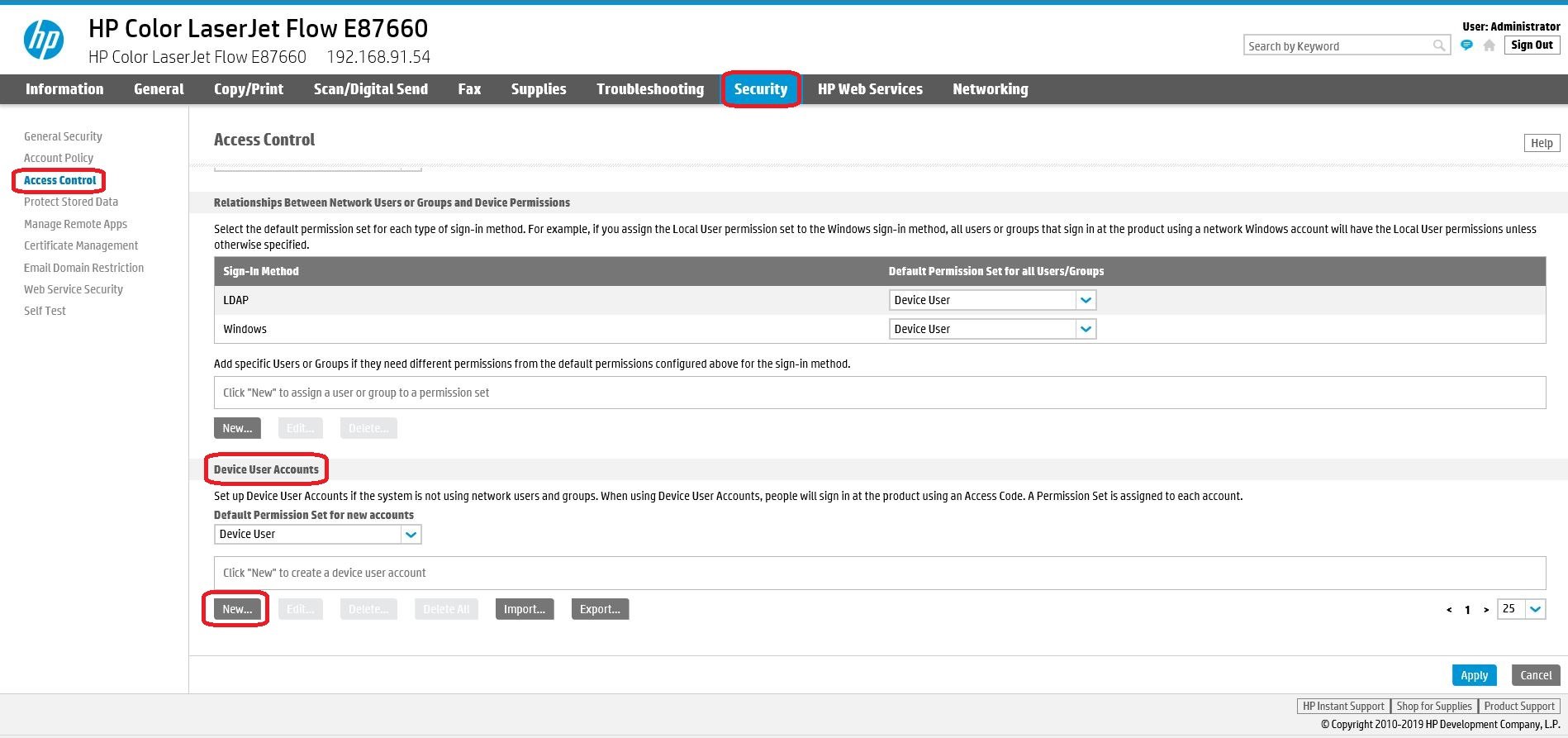The width and height of the screenshot is (1568, 738).
Task: Open HP Instant Support link
Action: click(1343, 707)
